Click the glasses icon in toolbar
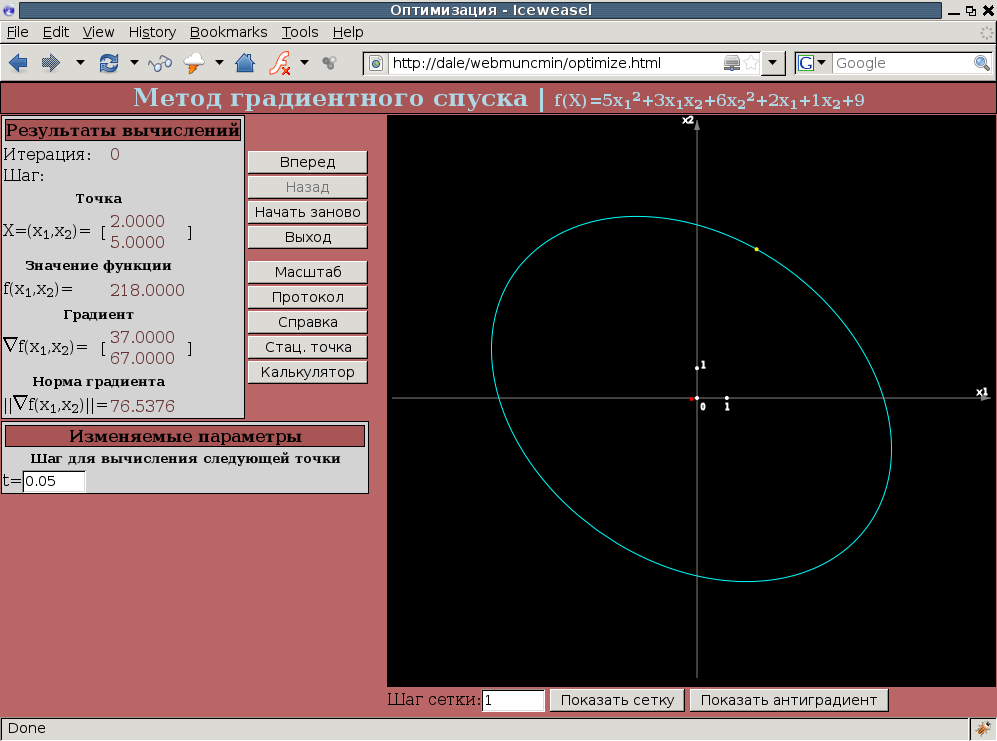Screen dimensions: 997x741 [160, 63]
